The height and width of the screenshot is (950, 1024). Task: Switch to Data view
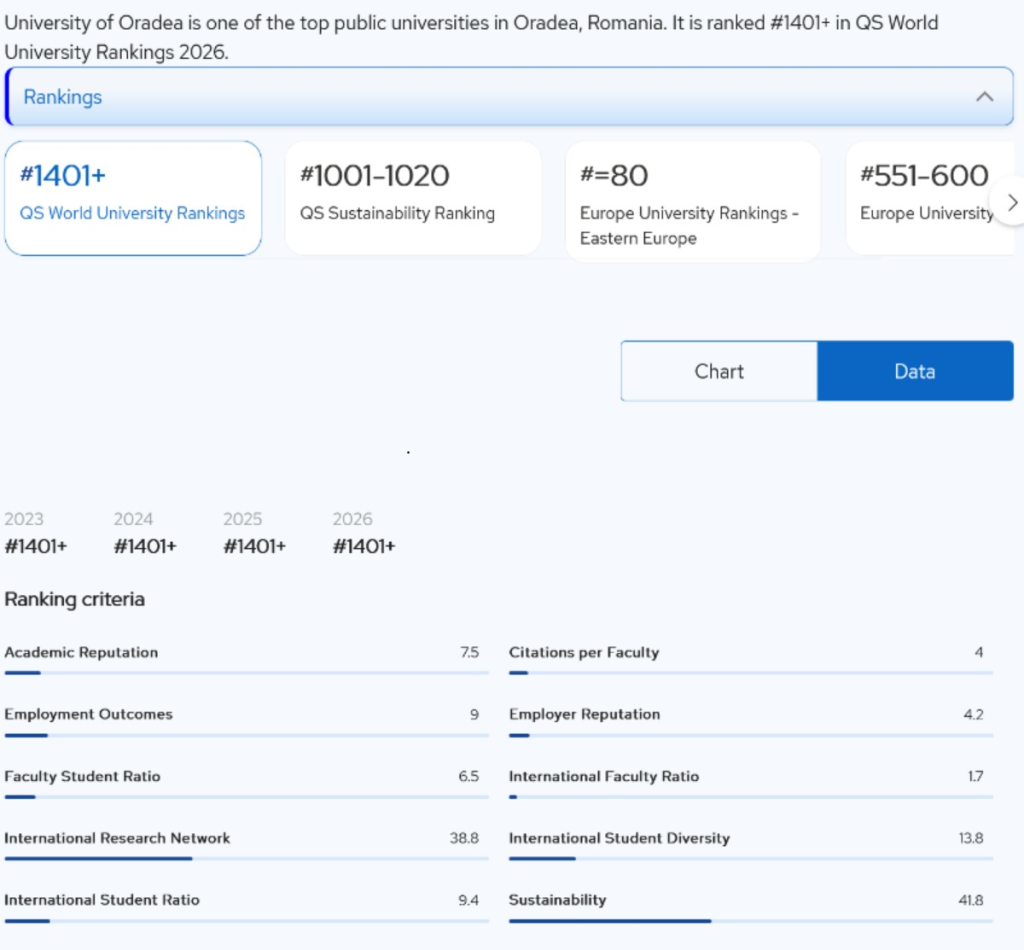pos(915,371)
